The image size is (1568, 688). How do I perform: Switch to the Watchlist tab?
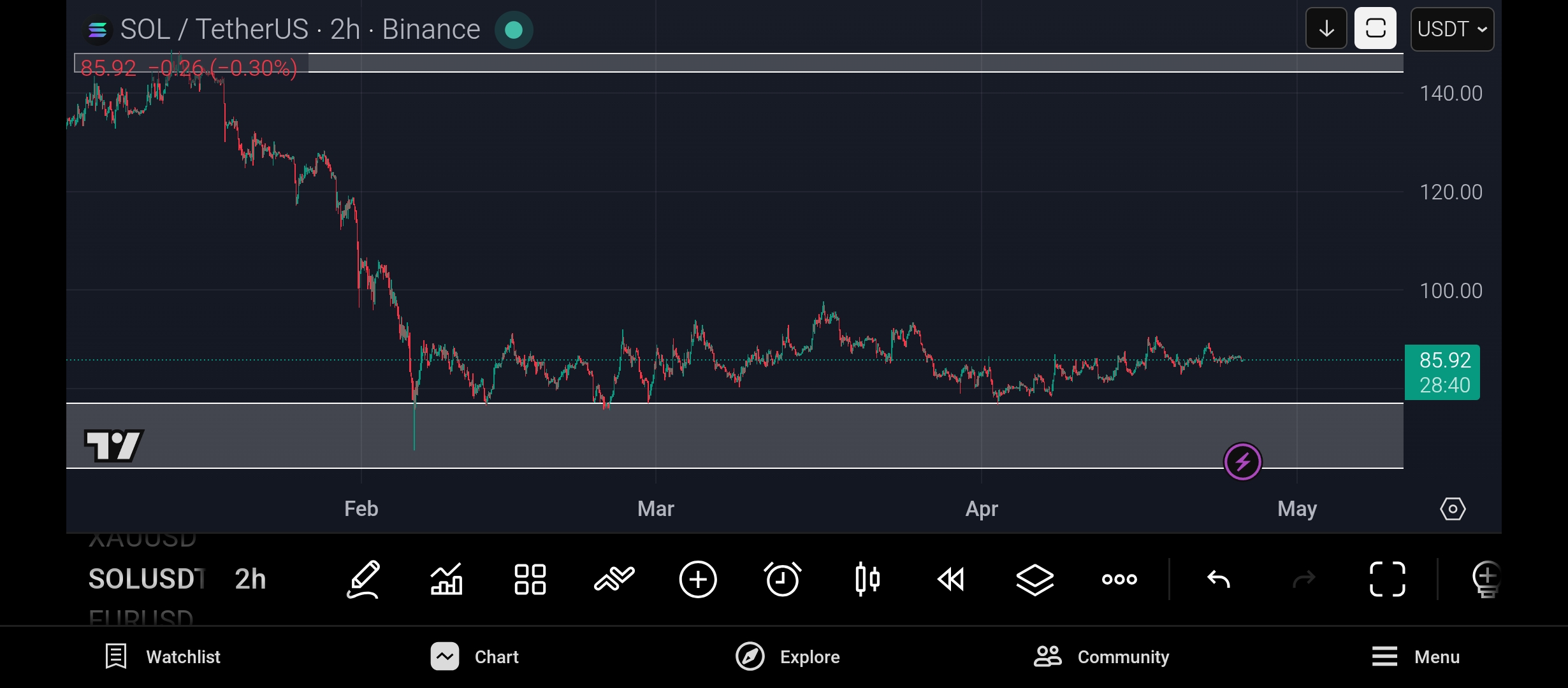163,657
